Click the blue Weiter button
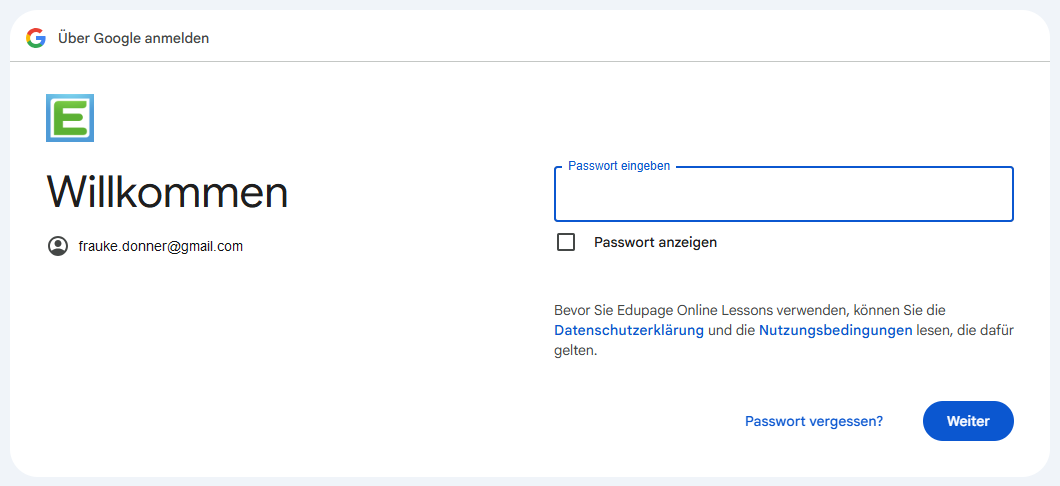 point(968,421)
